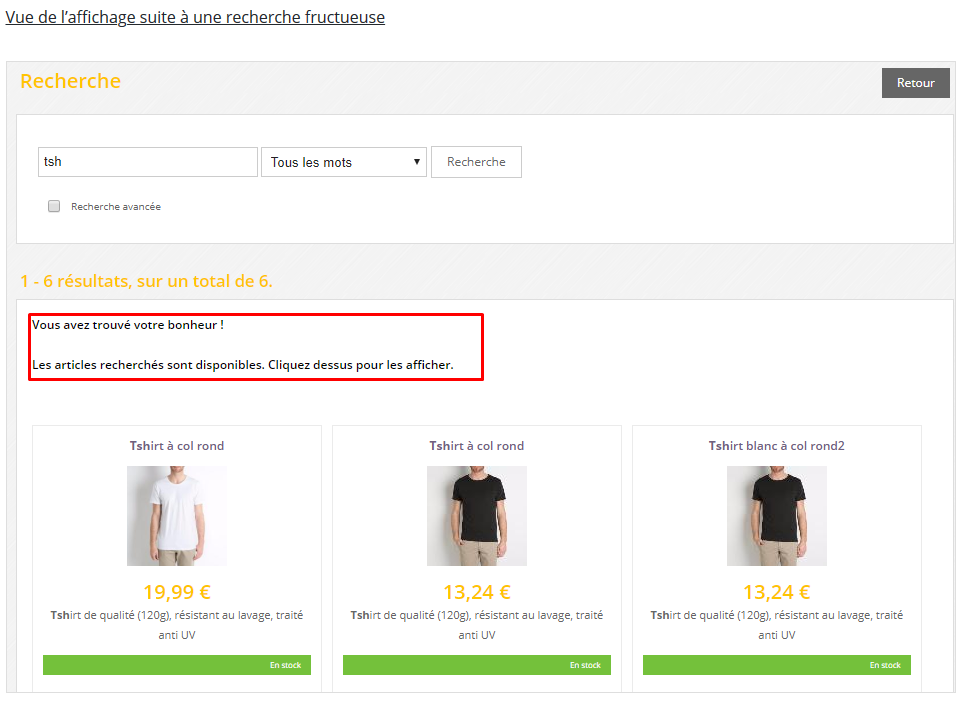Click the white t-shirt product image

(x=177, y=516)
